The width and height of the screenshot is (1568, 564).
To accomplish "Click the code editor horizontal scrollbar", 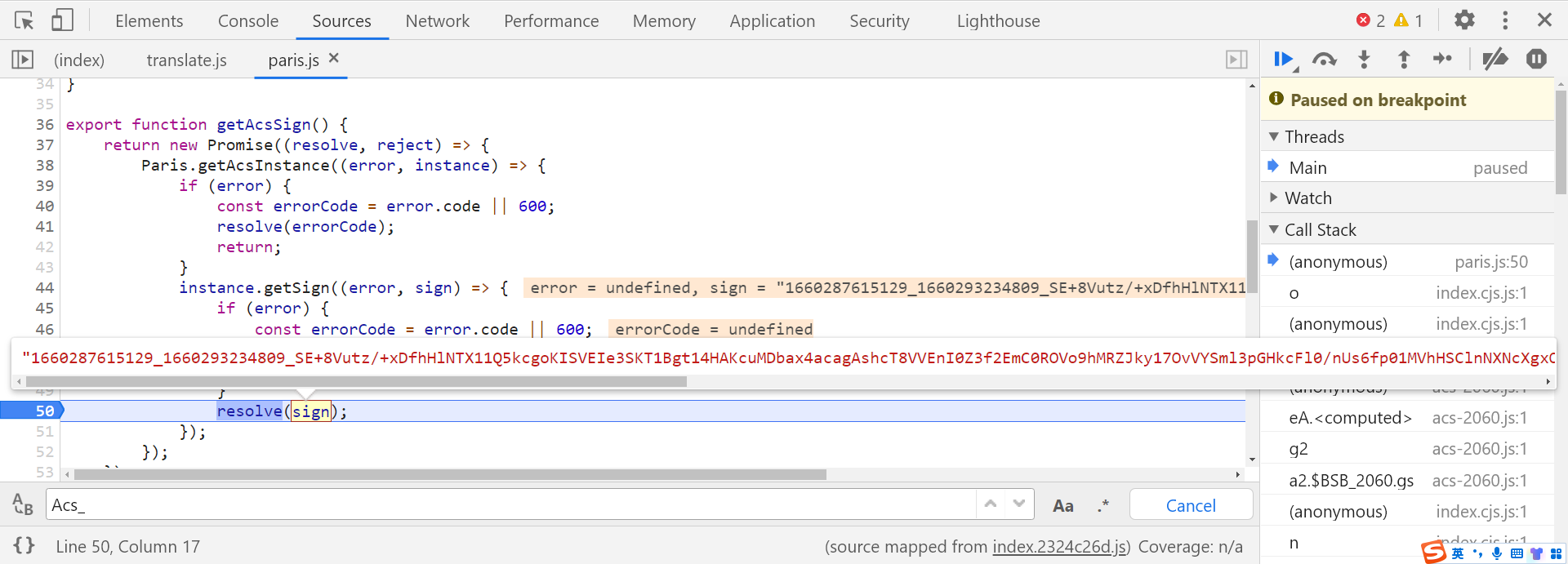I will (x=450, y=473).
